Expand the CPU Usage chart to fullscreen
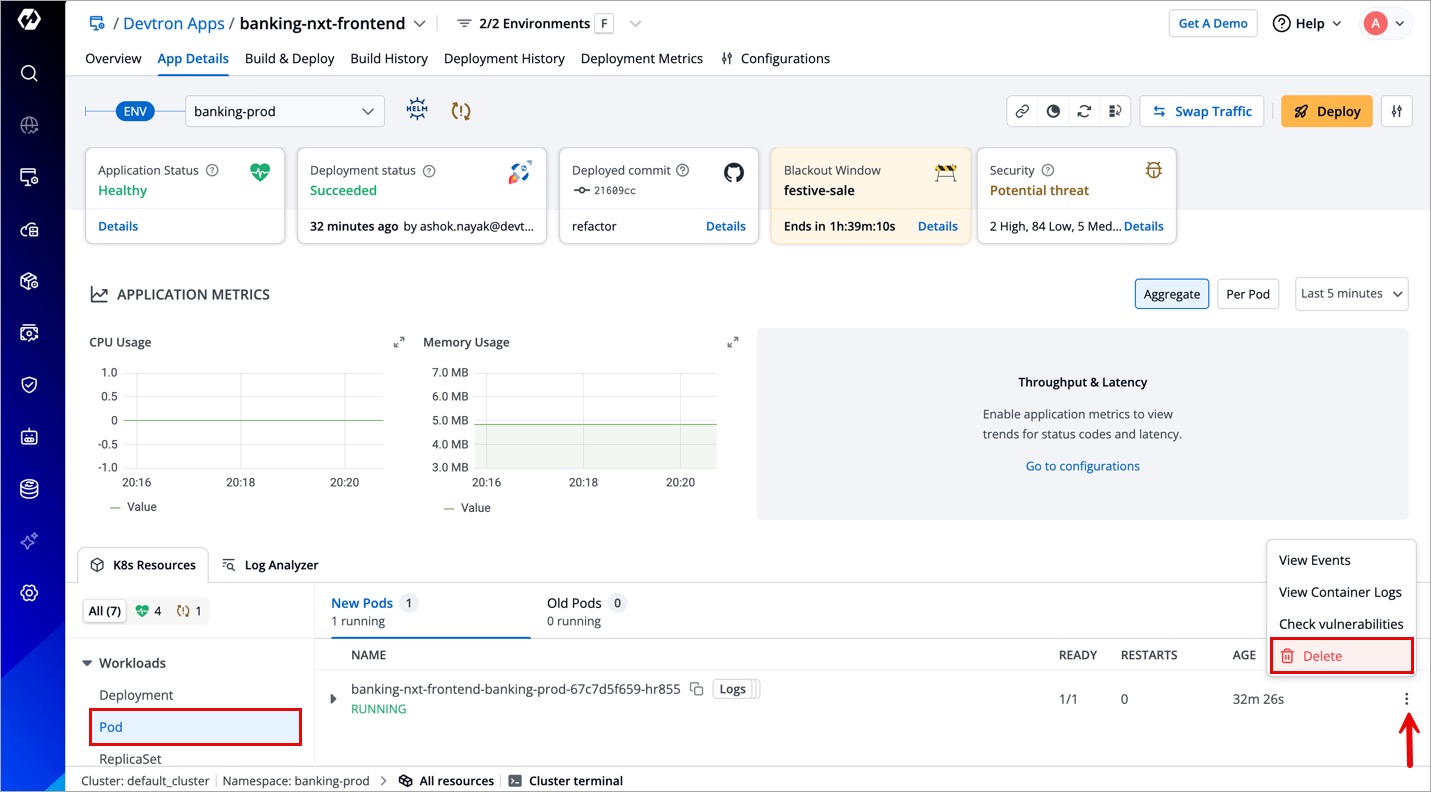The width and height of the screenshot is (1431, 792). tap(399, 342)
